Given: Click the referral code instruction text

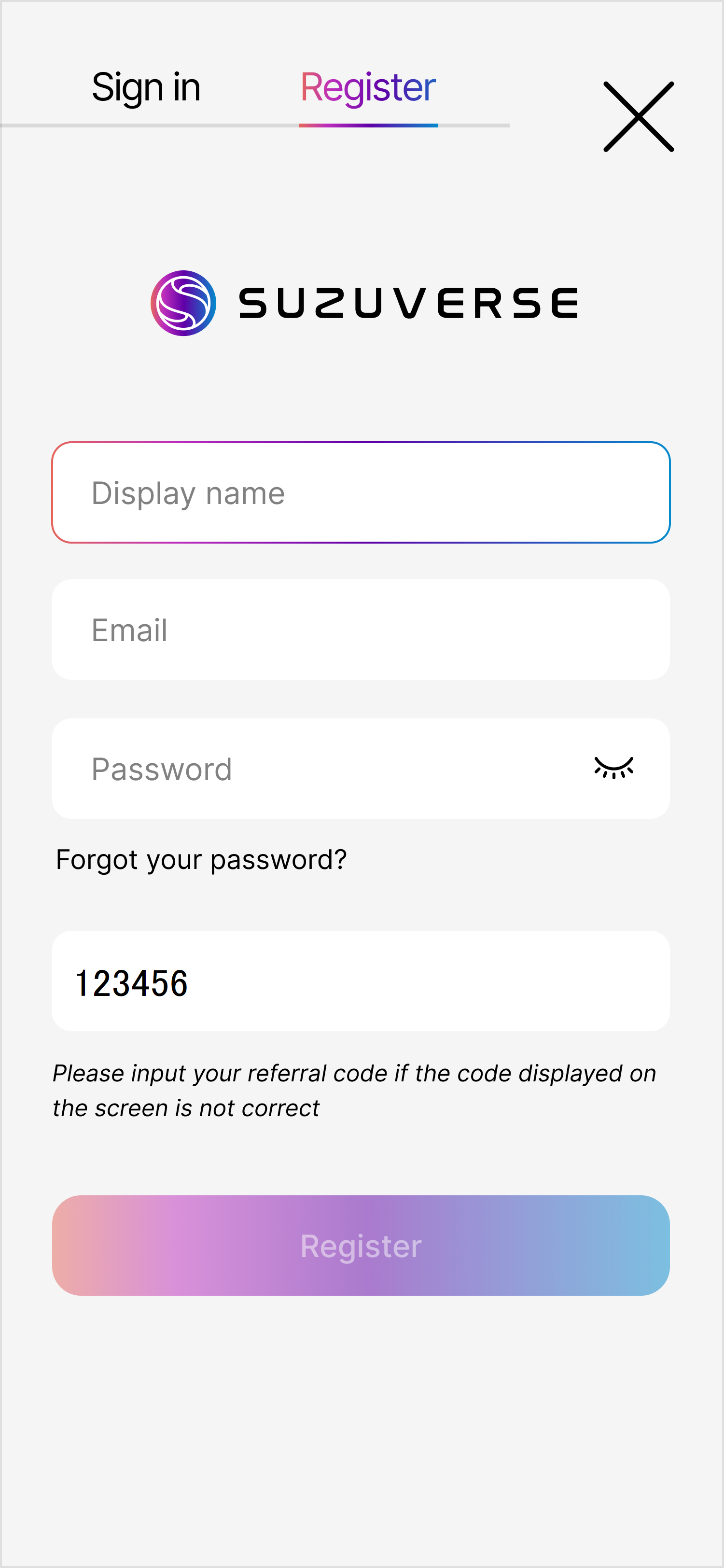Looking at the screenshot, I should click(x=354, y=1090).
